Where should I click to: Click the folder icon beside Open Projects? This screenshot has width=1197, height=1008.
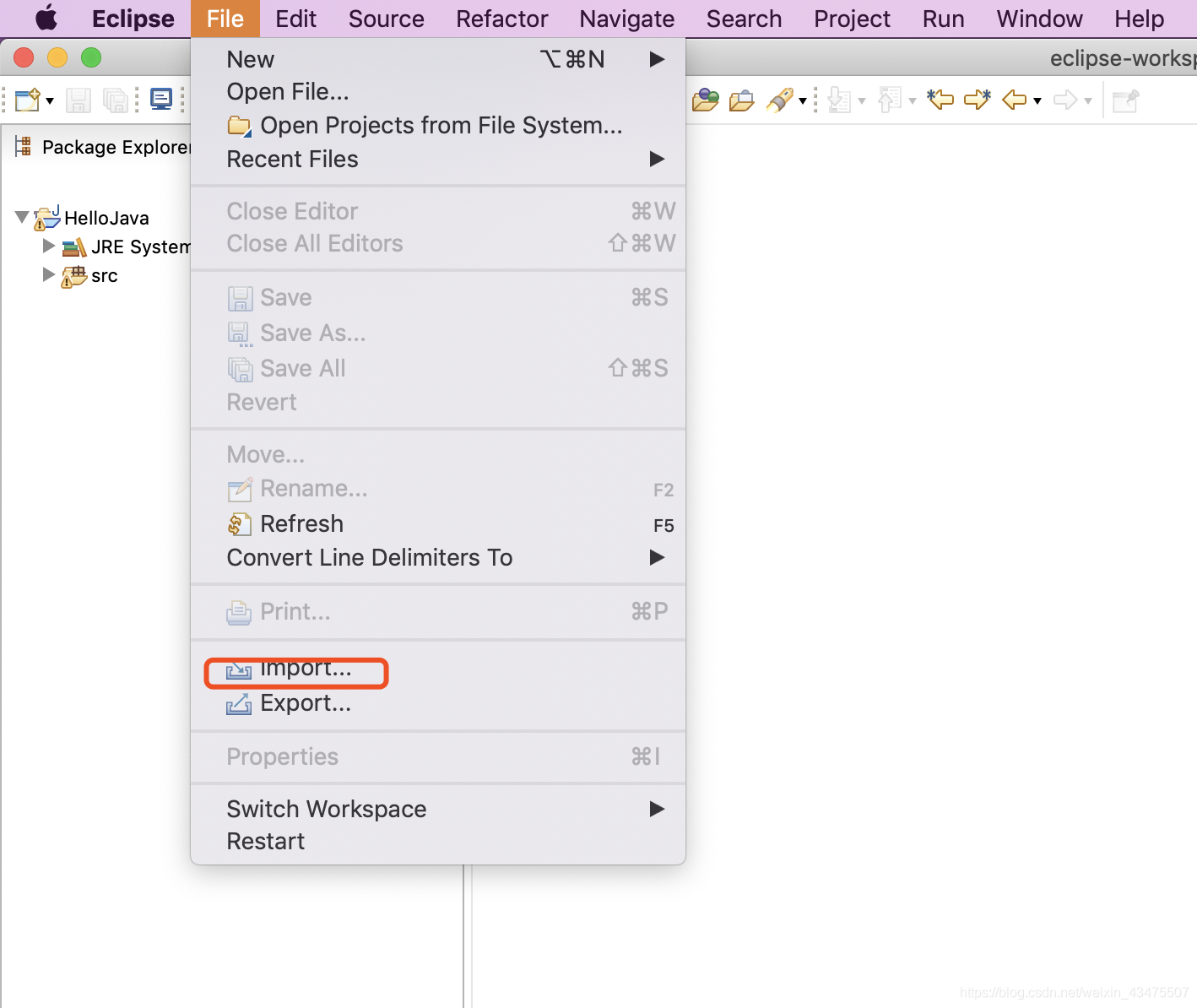tap(240, 126)
